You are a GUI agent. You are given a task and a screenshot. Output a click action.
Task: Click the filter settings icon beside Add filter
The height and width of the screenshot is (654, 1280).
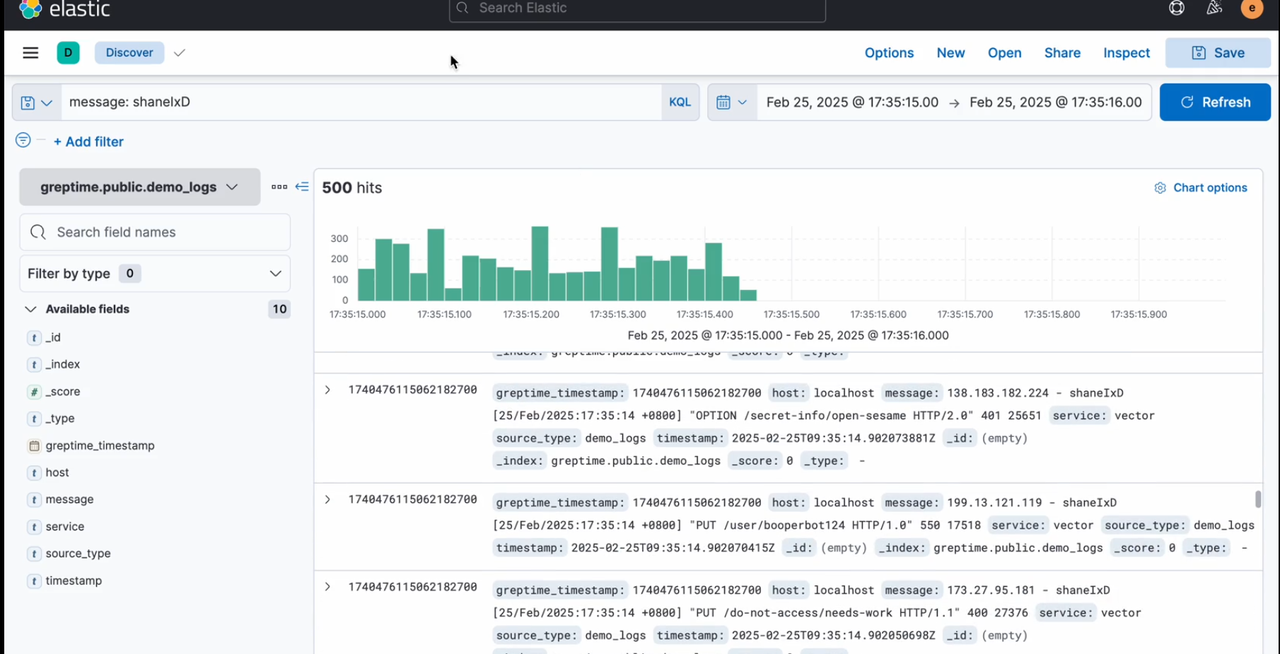(x=22, y=141)
